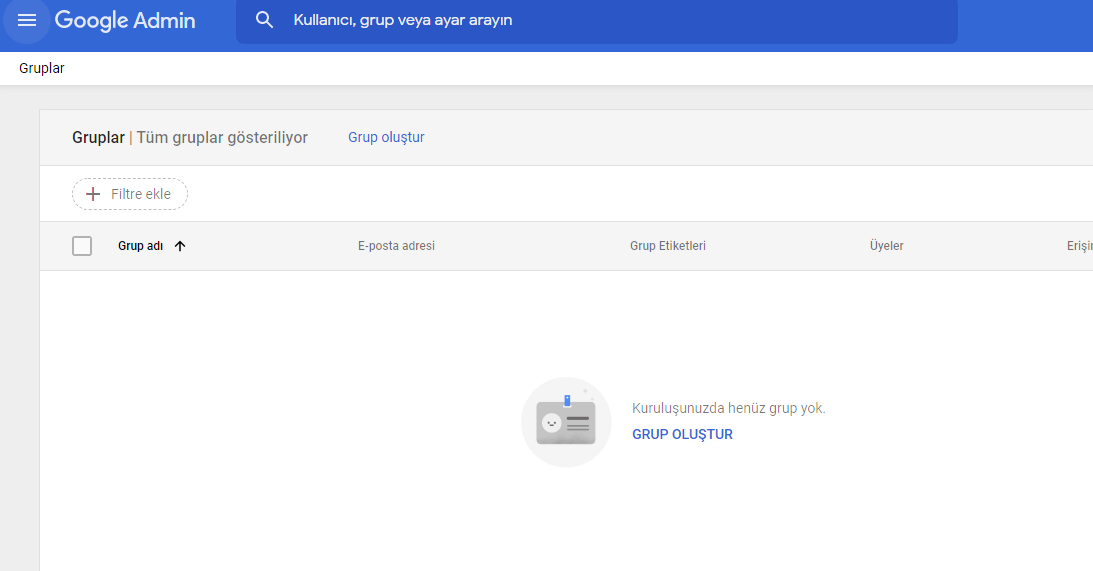1093x571 pixels.
Task: Select the Gruplar breadcrumb
Action: pos(42,69)
